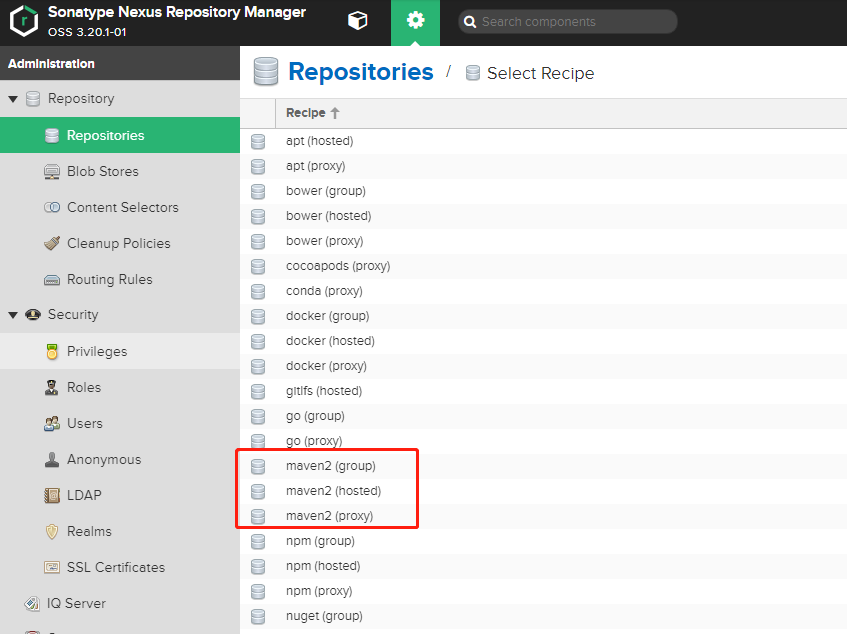Screen dimensions: 847x634
Task: Focus the Search components field
Action: pyautogui.click(x=567, y=22)
